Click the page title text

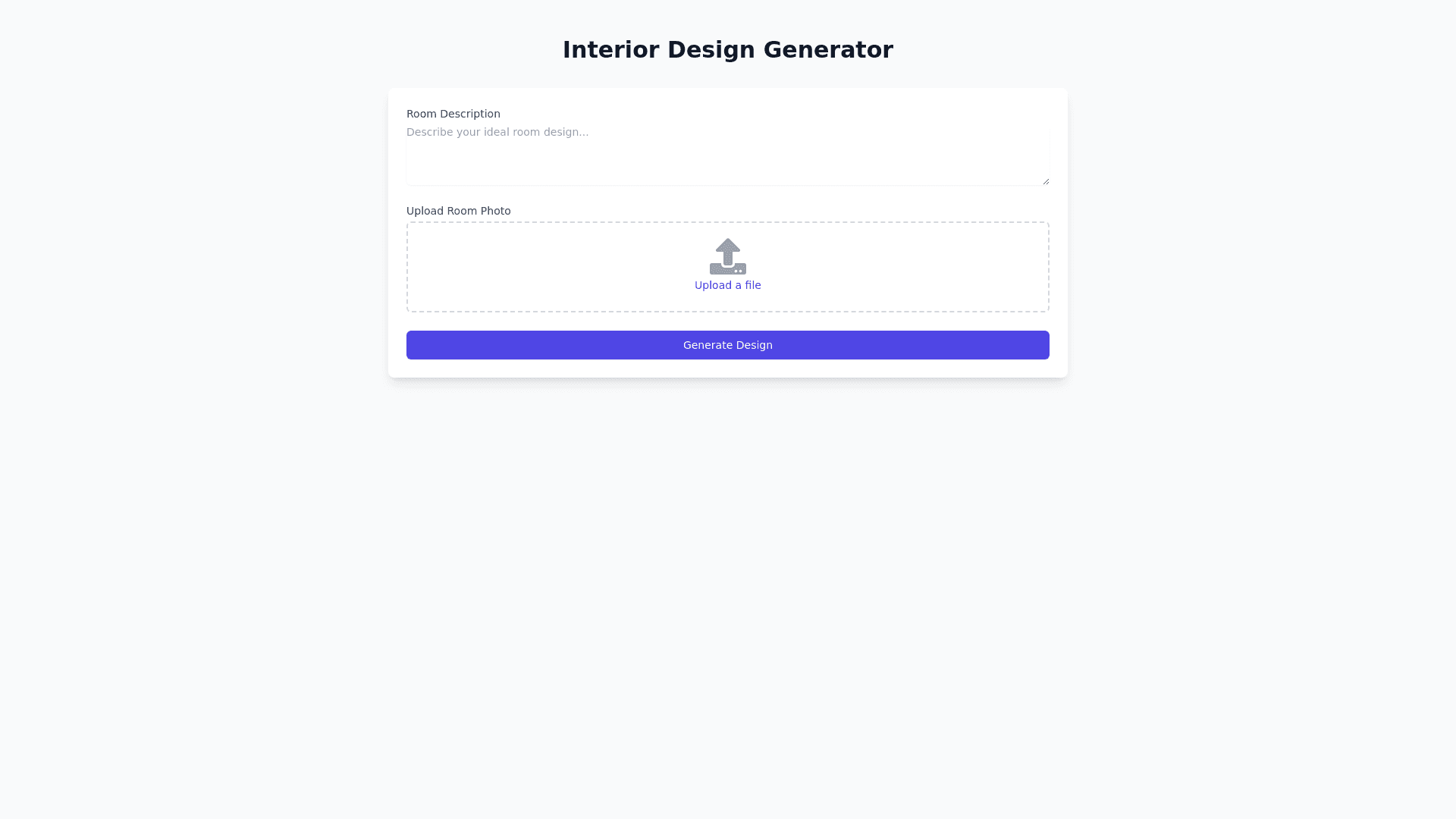pyautogui.click(x=727, y=50)
